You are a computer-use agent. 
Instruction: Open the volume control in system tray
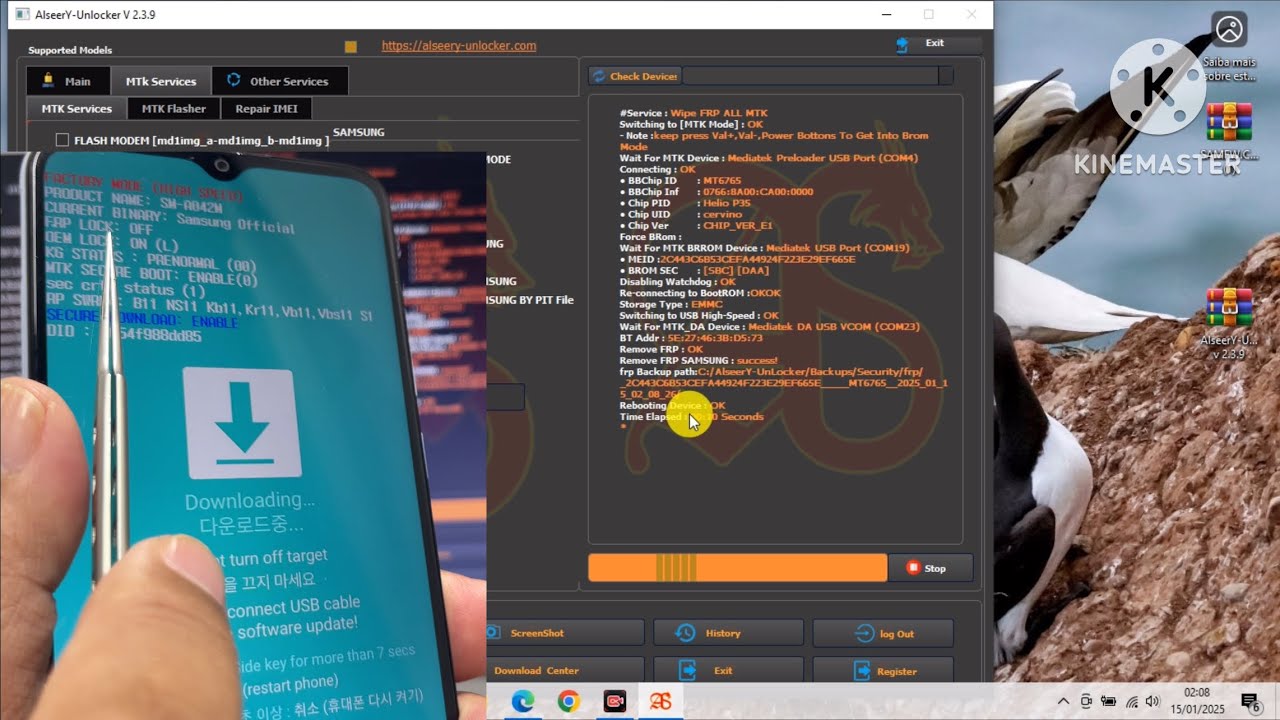[x=1152, y=702]
